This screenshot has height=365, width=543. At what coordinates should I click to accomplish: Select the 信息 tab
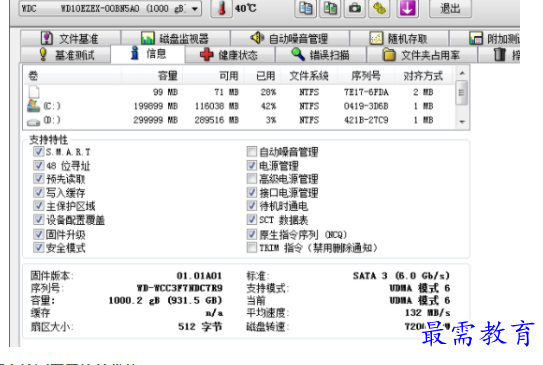pos(148,54)
